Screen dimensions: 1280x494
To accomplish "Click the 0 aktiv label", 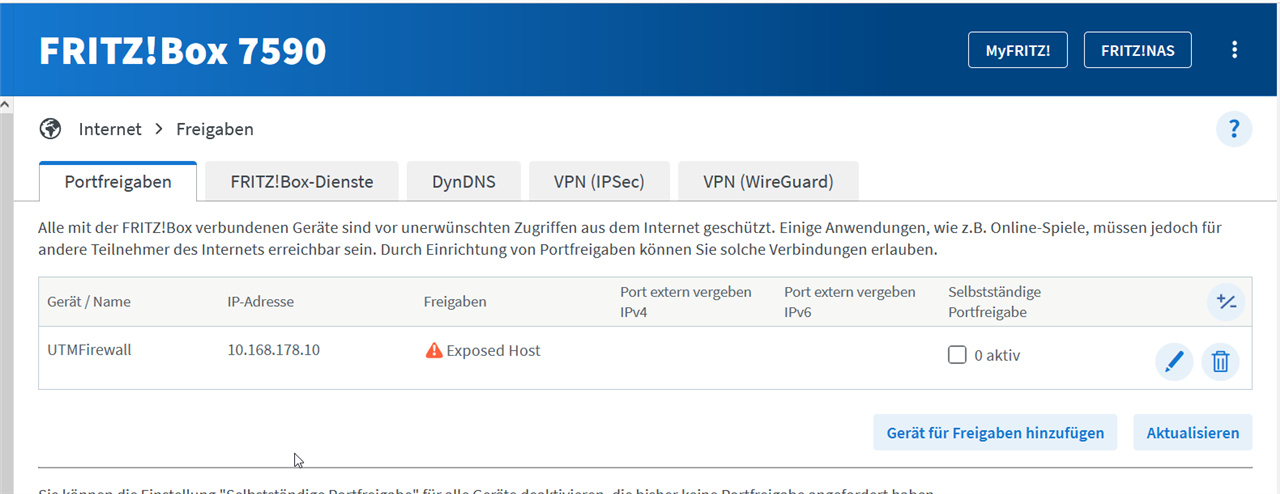I will pyautogui.click(x=997, y=355).
